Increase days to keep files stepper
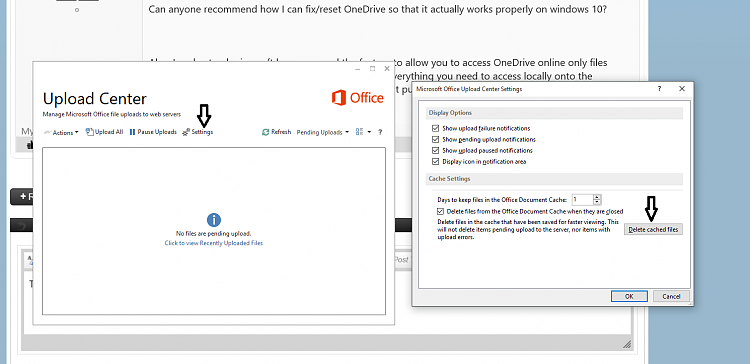750x364 pixels. (x=597, y=197)
